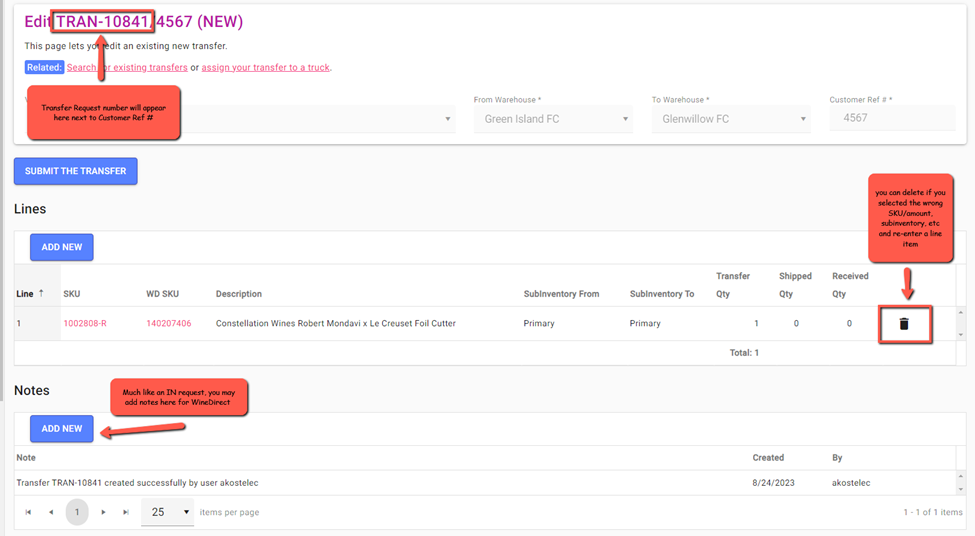The height and width of the screenshot is (536, 975).
Task: Add new note under Notes
Action: 62,428
